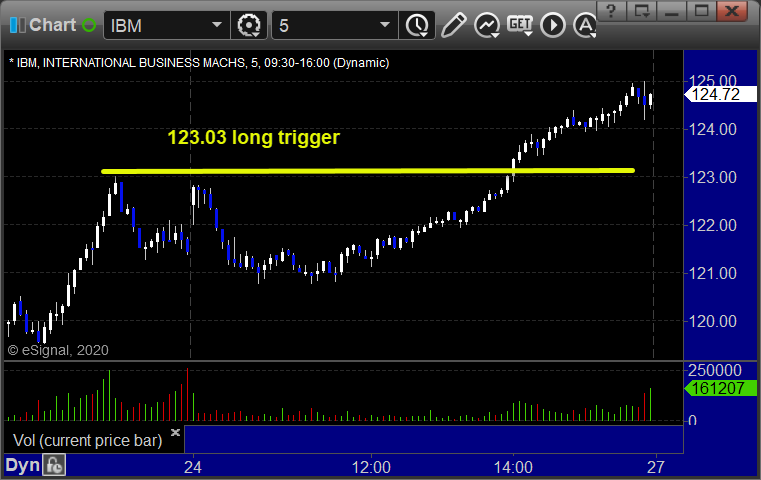761x480 pixels.
Task: Open the studies indicator menu
Action: (x=487, y=25)
